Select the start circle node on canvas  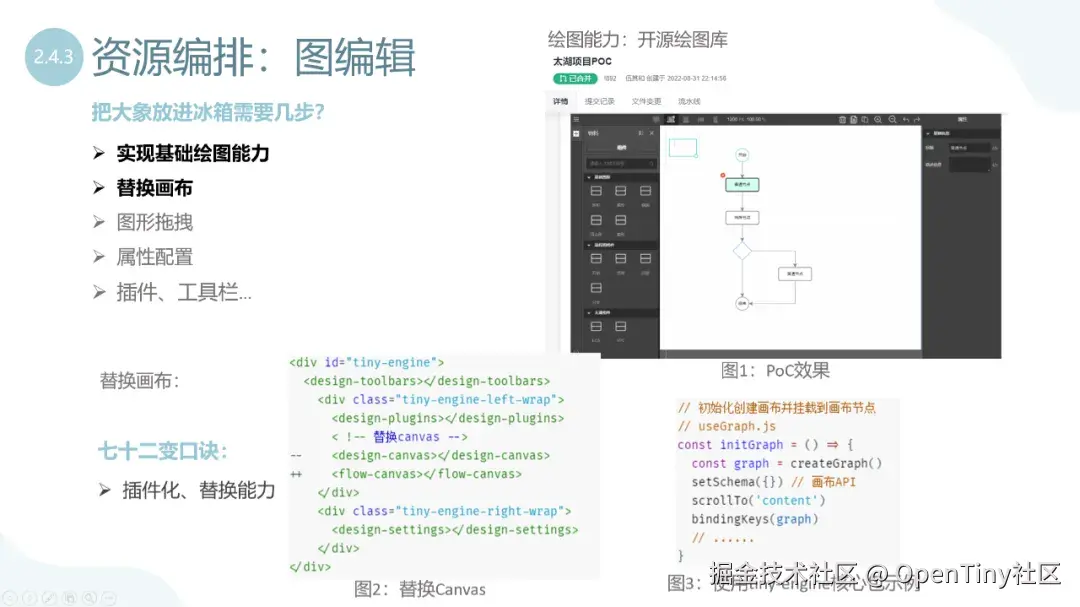tap(742, 155)
